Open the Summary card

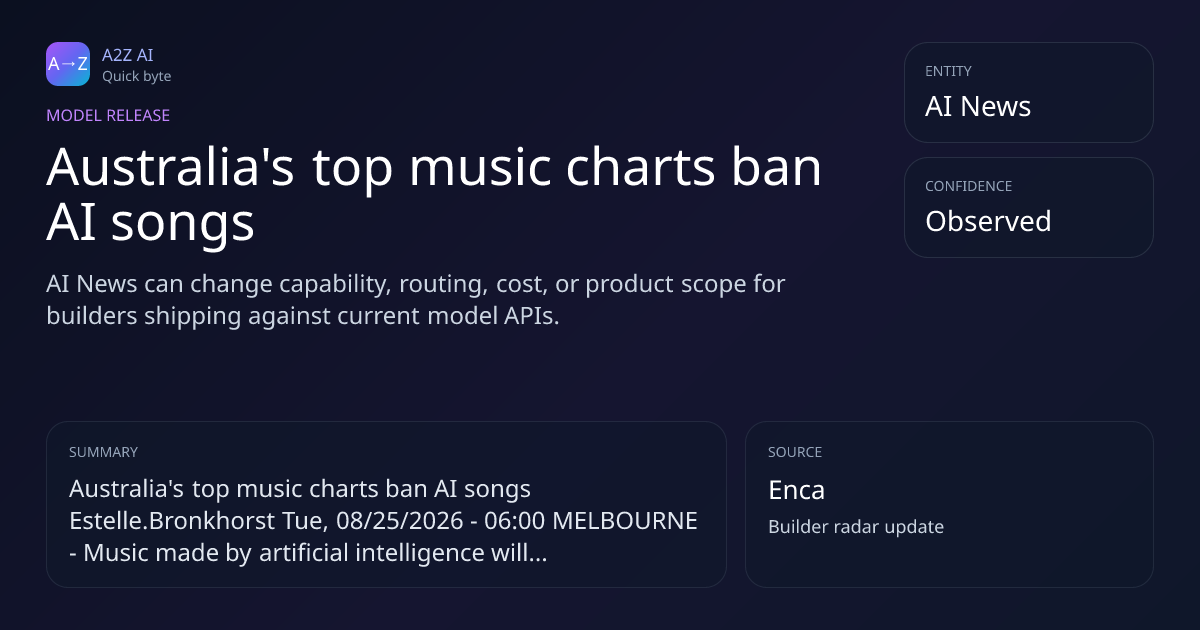(x=386, y=504)
